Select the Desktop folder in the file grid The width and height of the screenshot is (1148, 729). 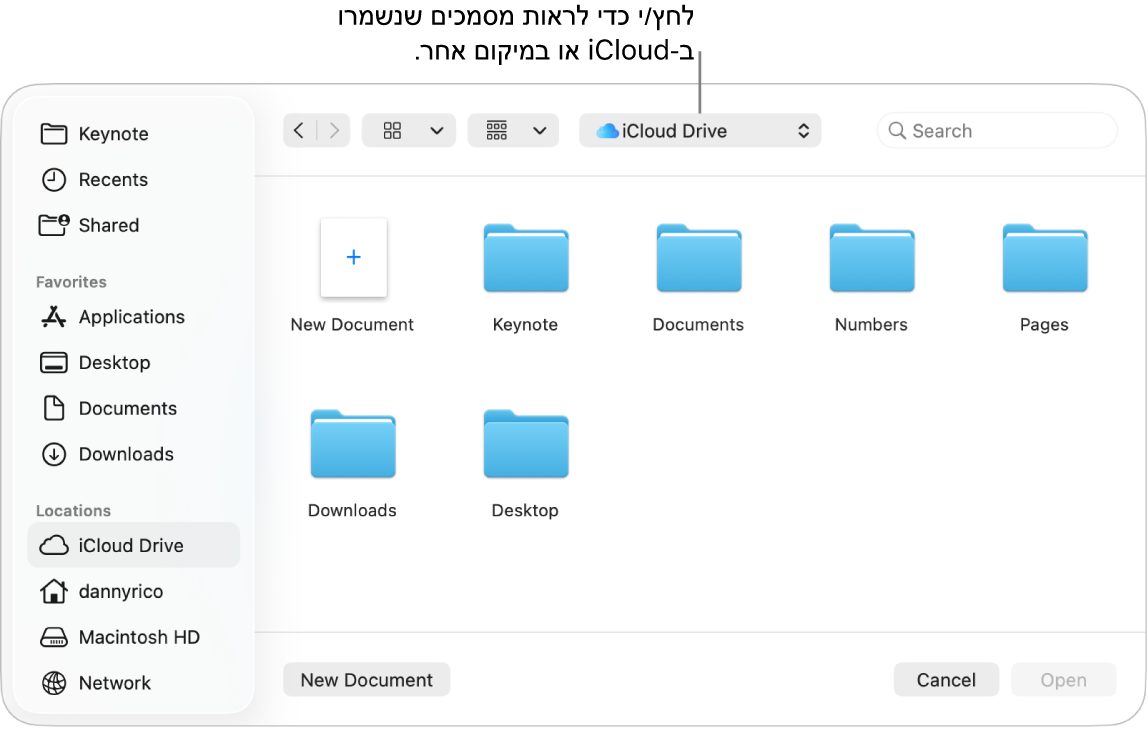(x=526, y=444)
